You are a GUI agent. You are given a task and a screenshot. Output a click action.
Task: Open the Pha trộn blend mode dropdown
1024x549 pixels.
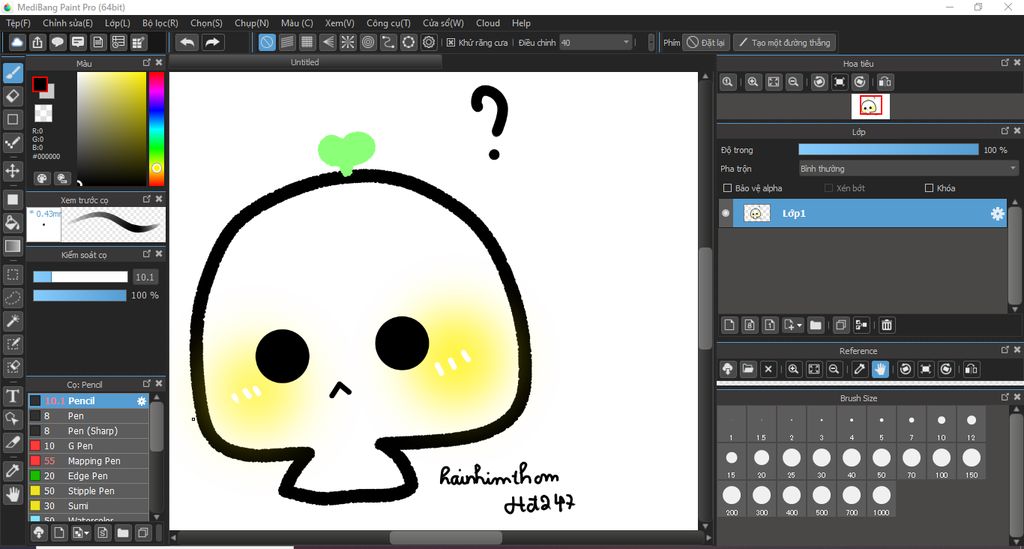coord(908,168)
